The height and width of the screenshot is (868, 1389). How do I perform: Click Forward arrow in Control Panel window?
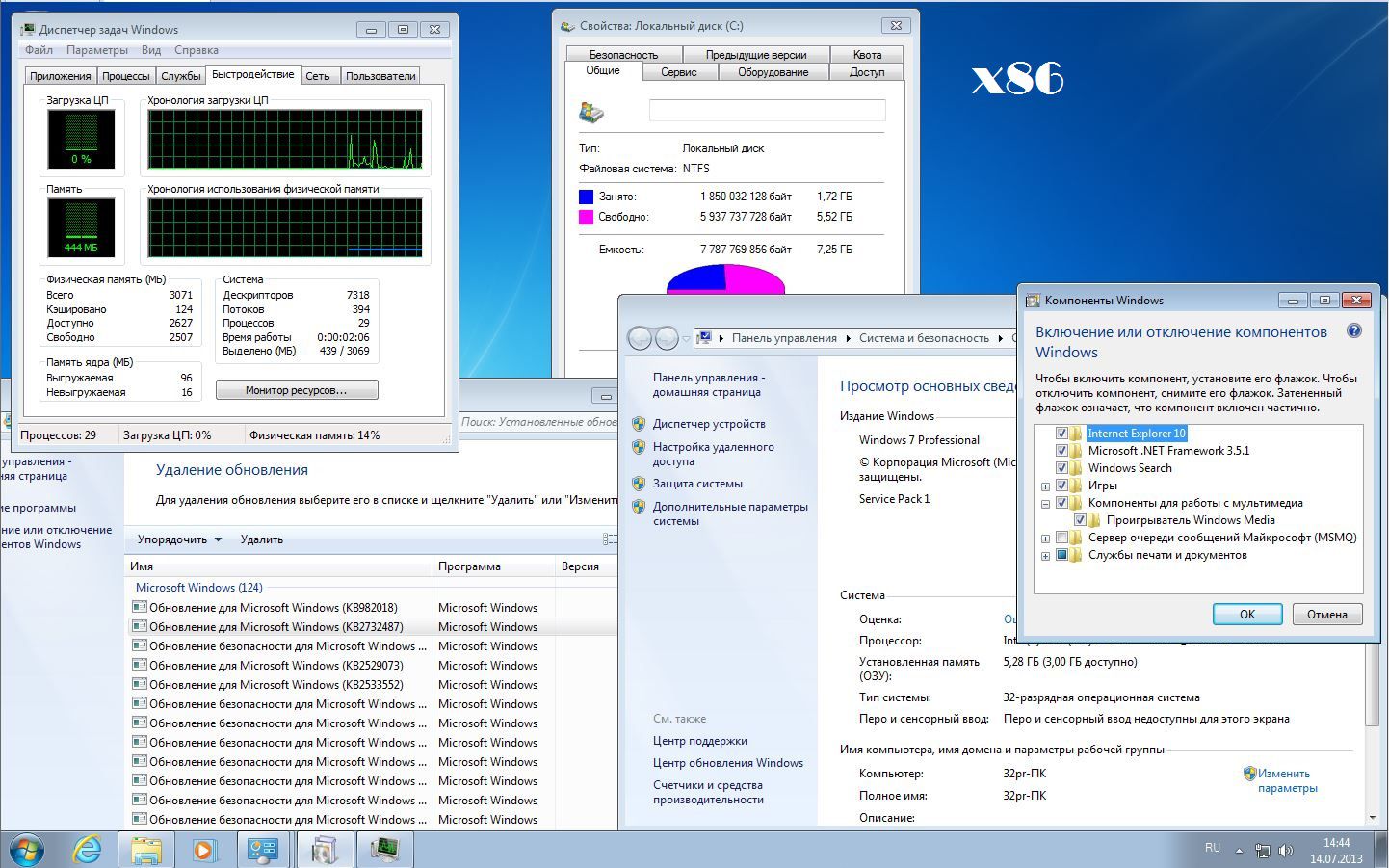click(667, 338)
